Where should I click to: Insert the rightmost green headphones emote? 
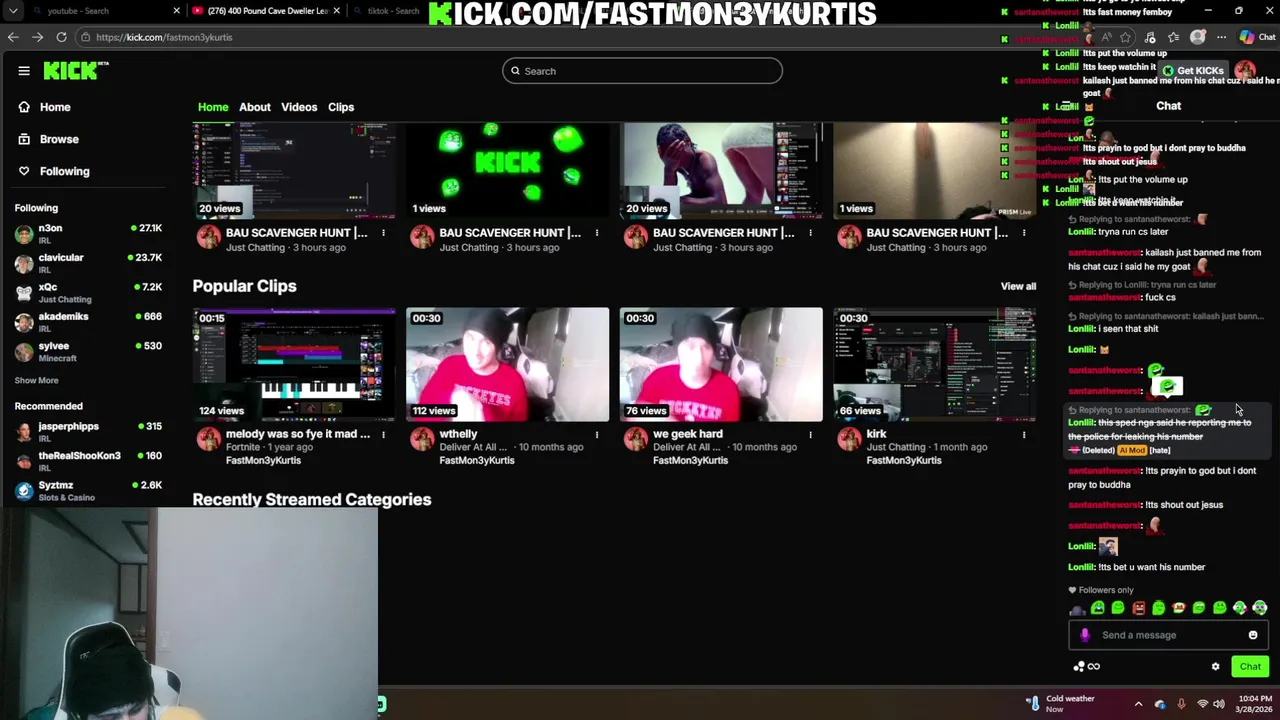click(x=1260, y=608)
